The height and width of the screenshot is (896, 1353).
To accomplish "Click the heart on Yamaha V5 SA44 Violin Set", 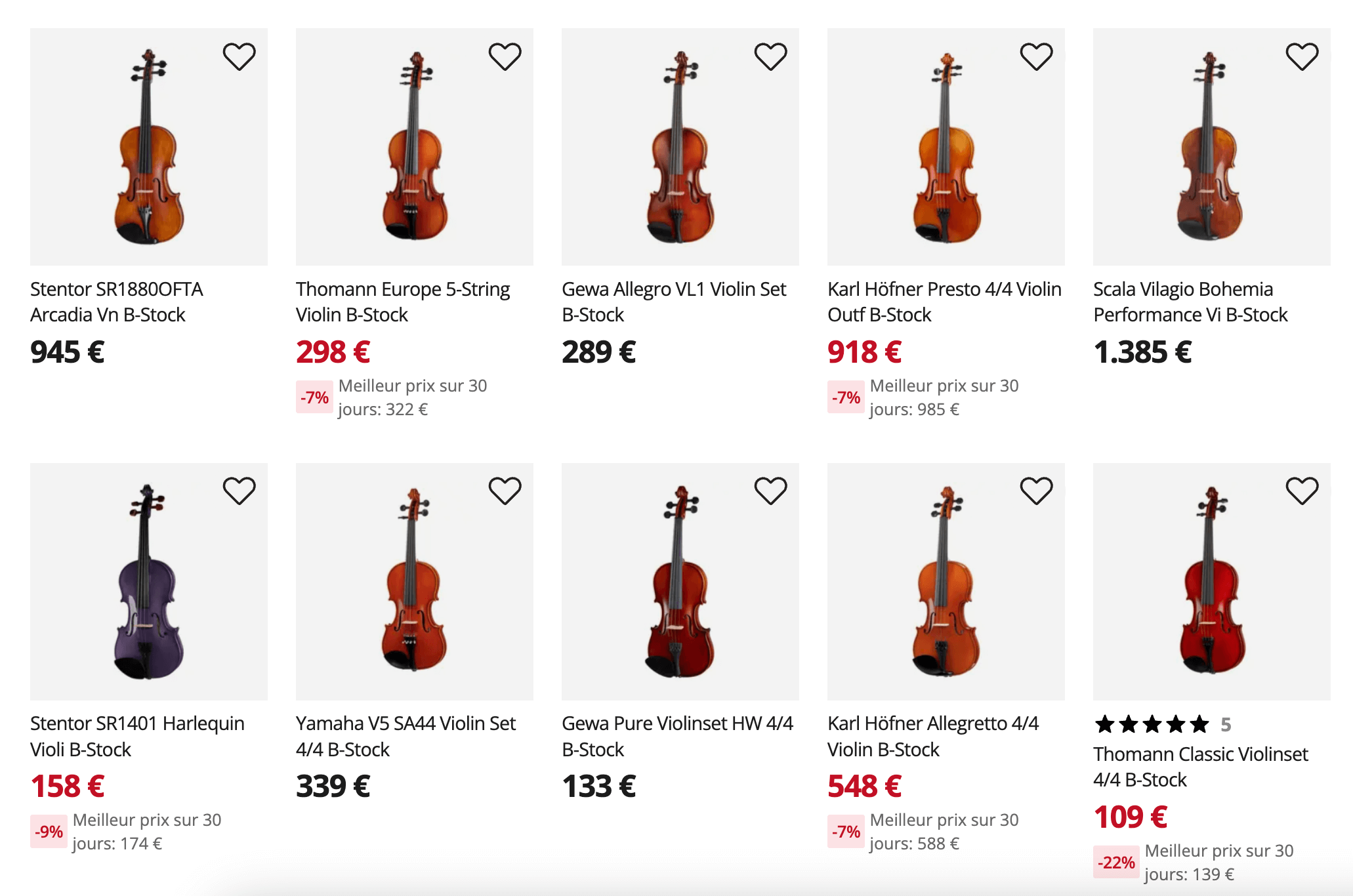I will [x=506, y=489].
